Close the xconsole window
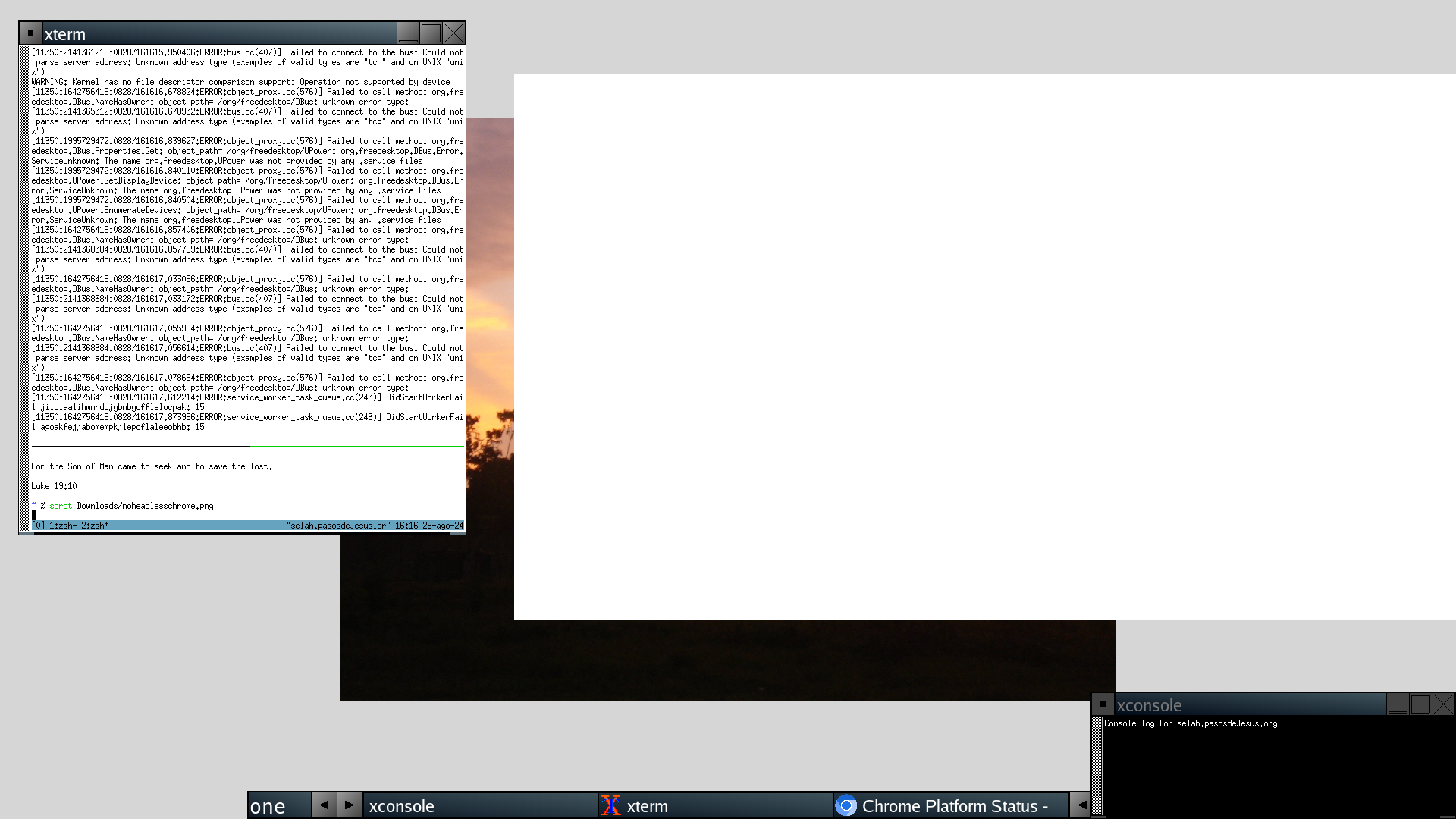The image size is (1456, 819). (1443, 704)
